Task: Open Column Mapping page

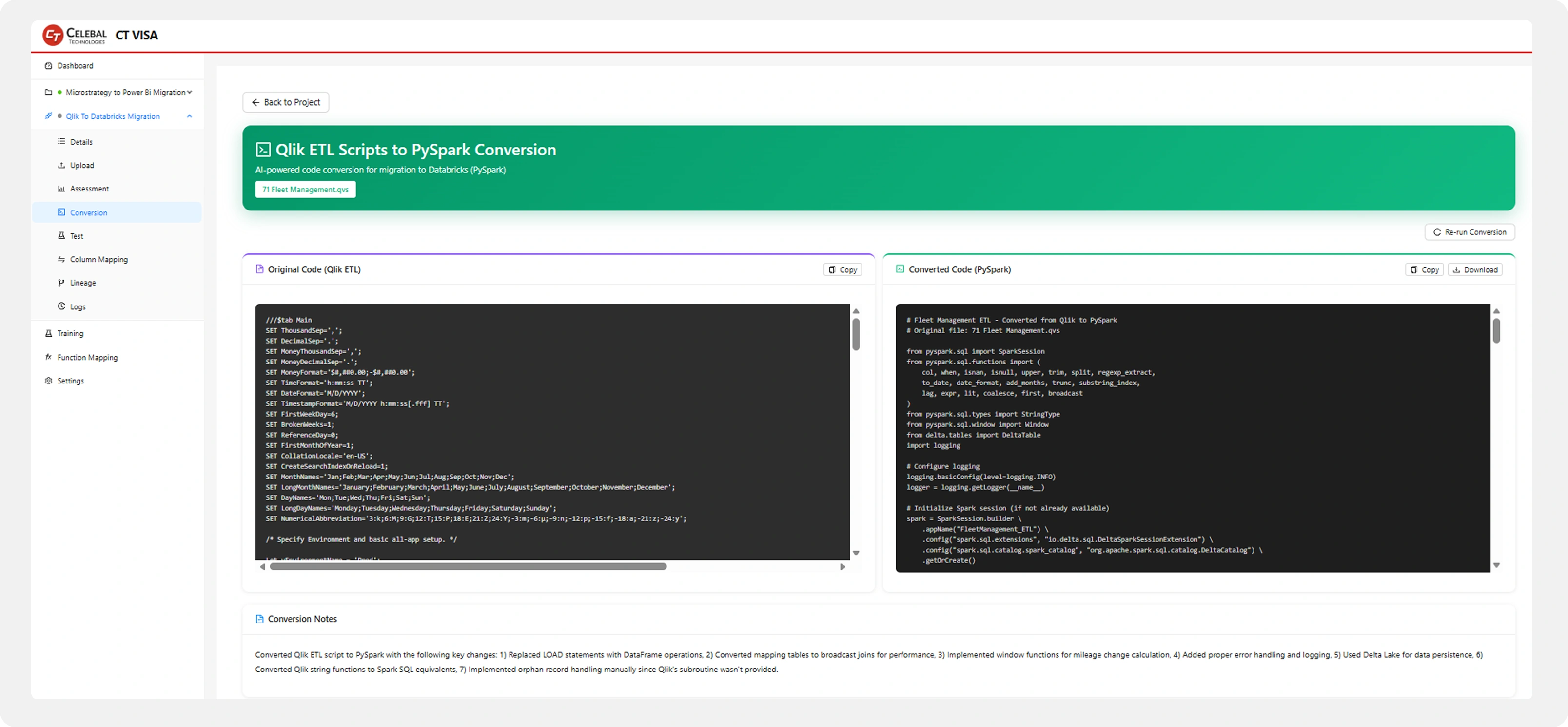Action: (118, 259)
